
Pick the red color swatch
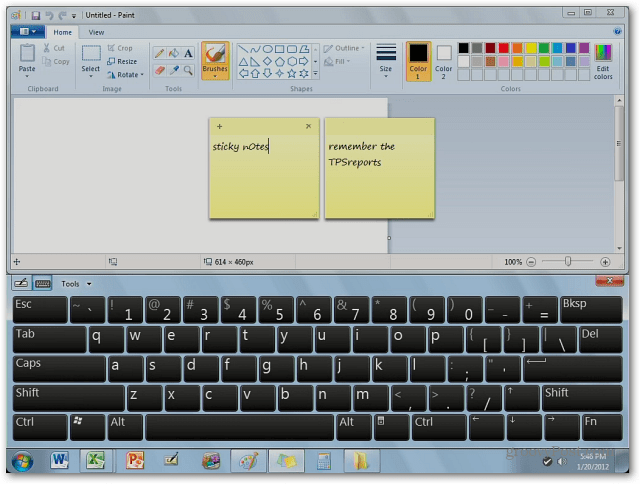(x=504, y=48)
